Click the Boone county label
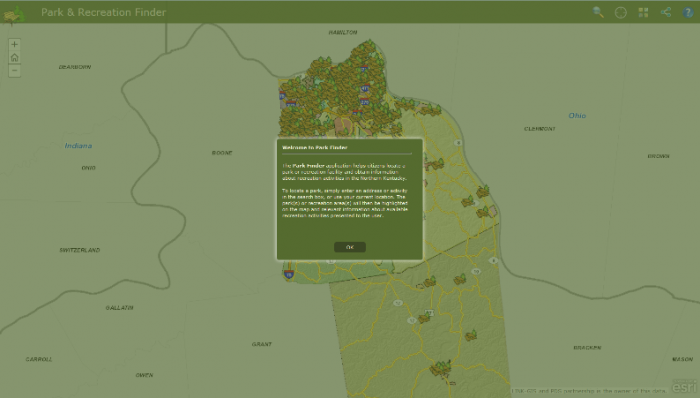 [x=222, y=153]
